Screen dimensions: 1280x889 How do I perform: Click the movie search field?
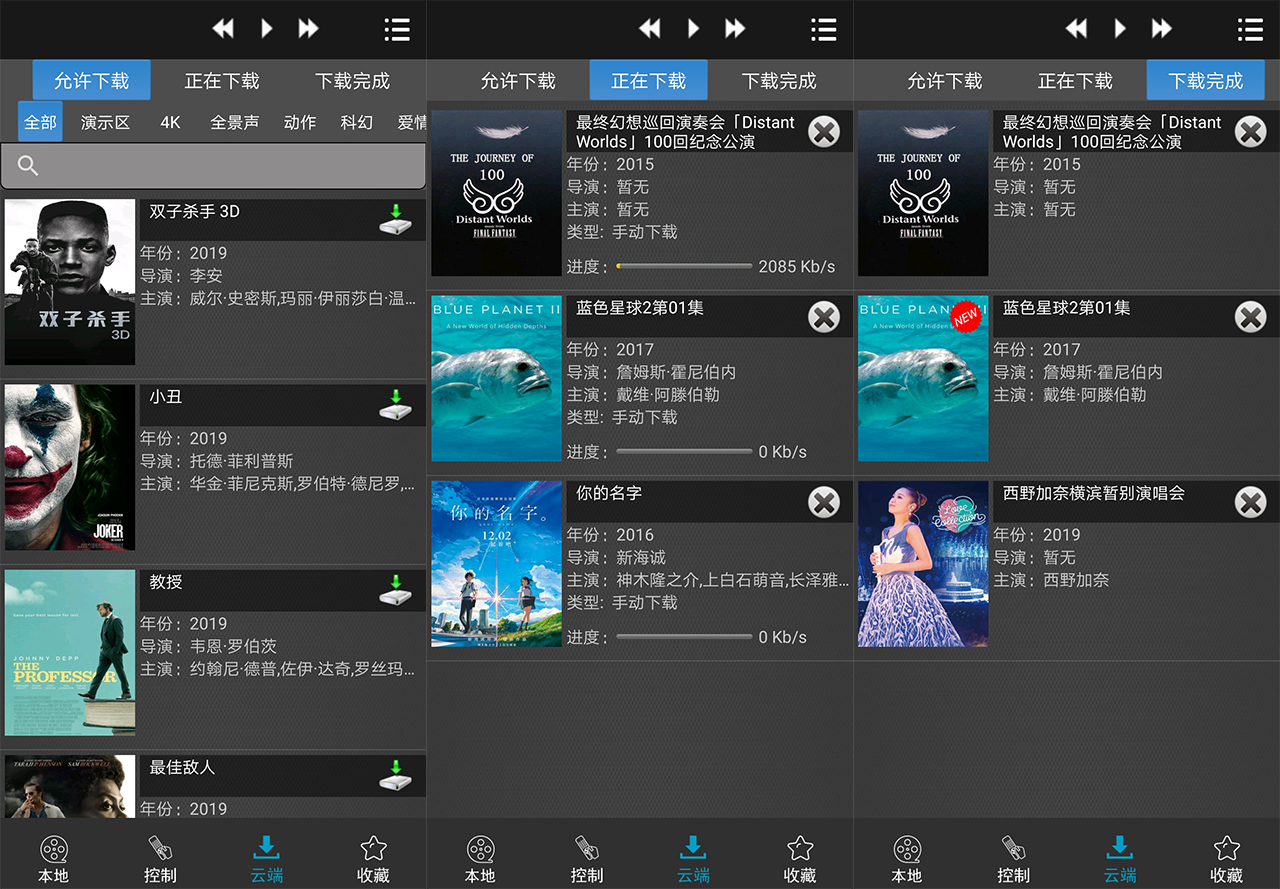click(213, 166)
